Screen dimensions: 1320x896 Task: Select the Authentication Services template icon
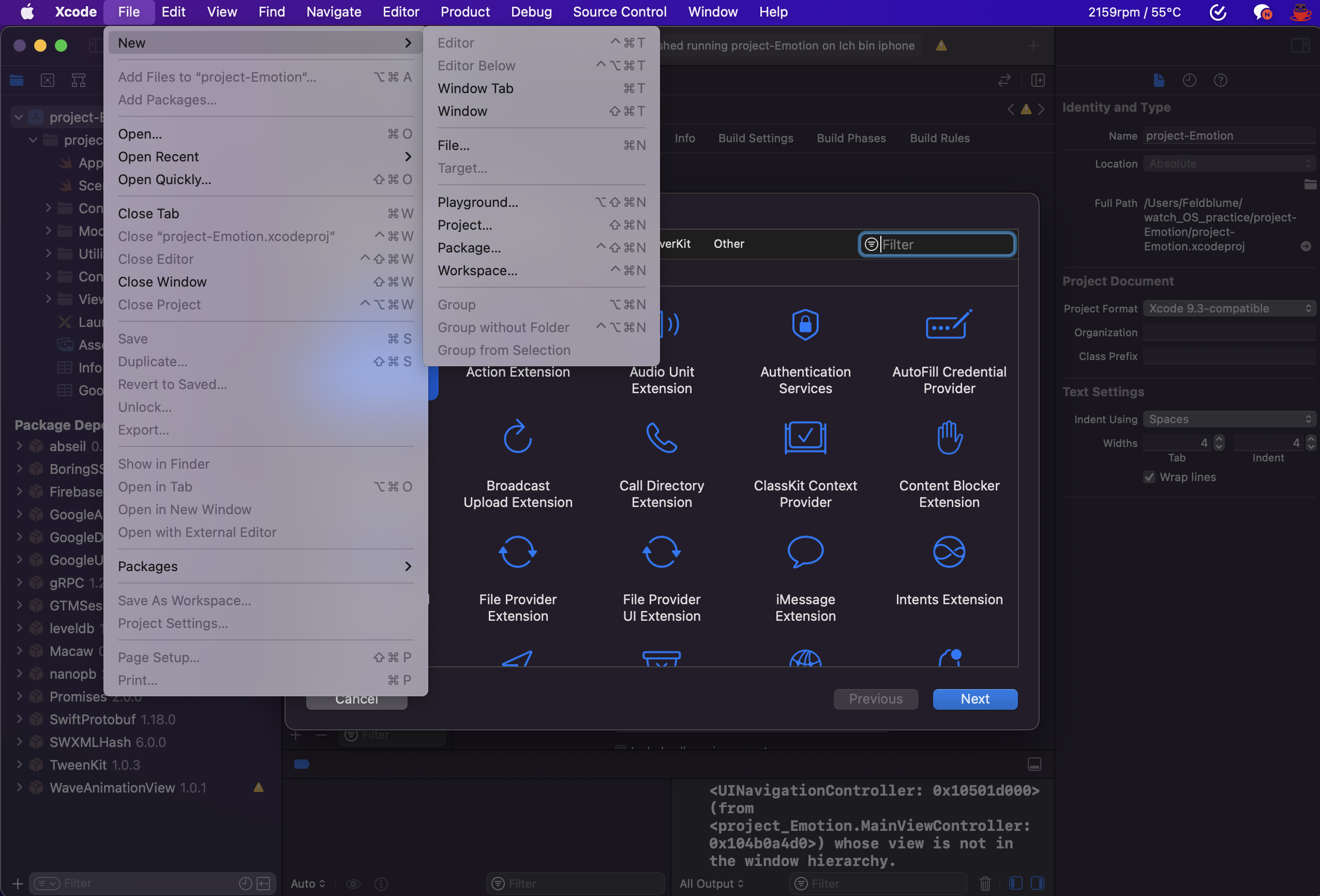point(805,324)
